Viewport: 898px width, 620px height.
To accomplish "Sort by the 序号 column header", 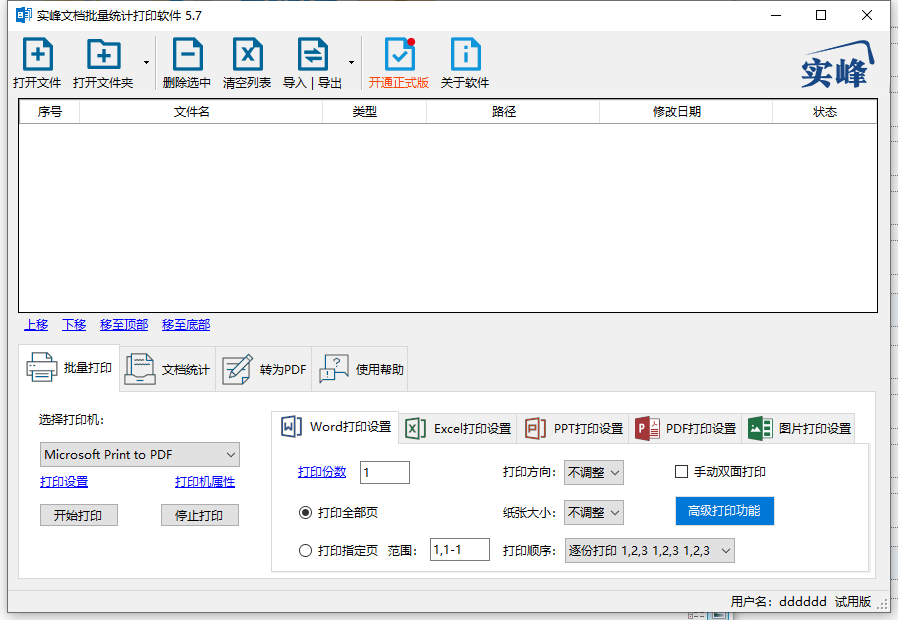I will [x=49, y=112].
